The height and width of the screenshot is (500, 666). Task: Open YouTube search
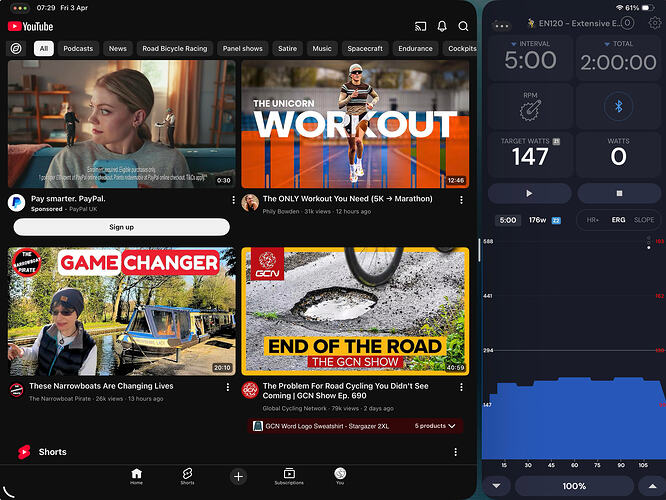coord(463,25)
